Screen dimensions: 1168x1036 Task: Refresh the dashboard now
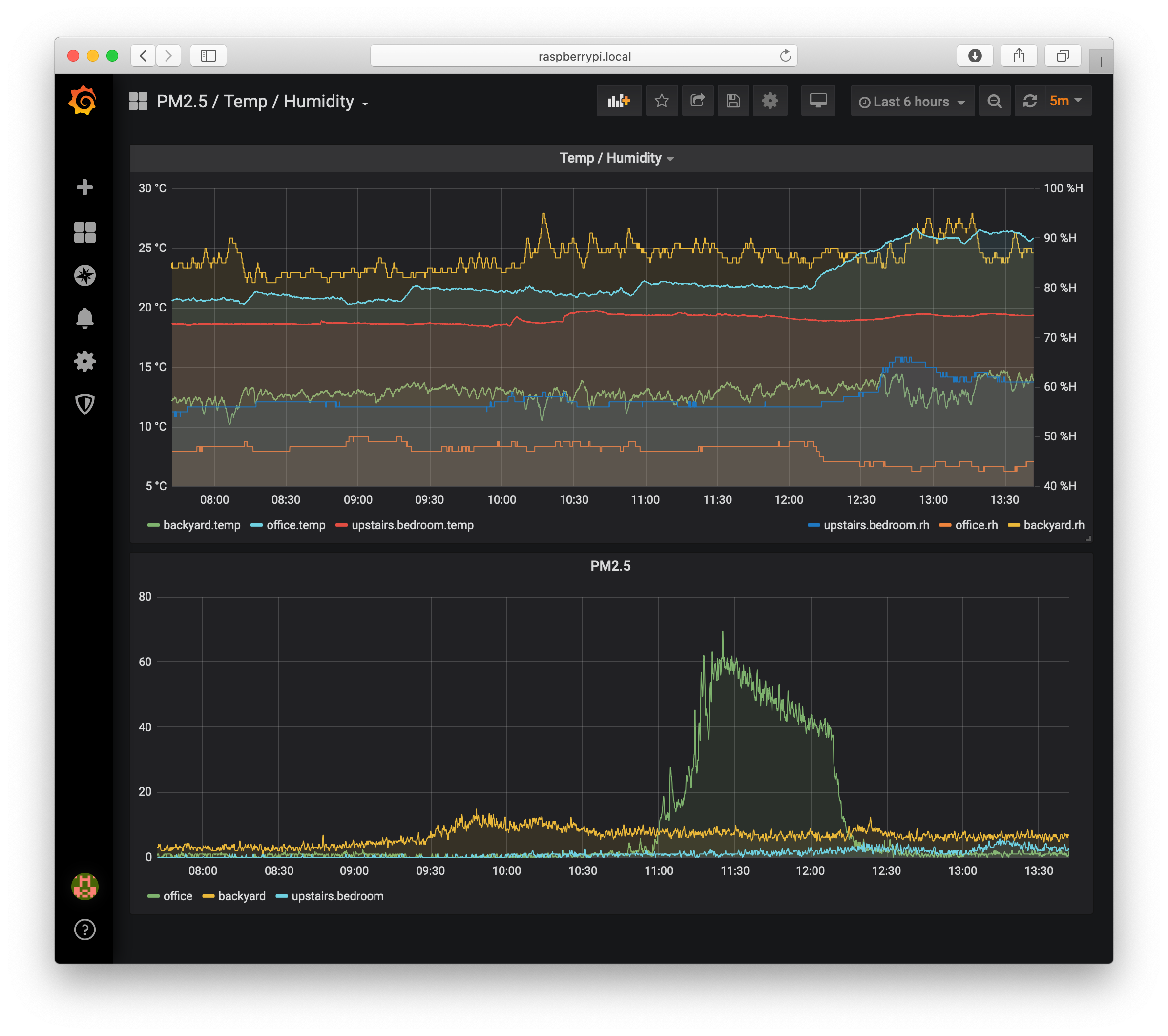coord(1030,101)
